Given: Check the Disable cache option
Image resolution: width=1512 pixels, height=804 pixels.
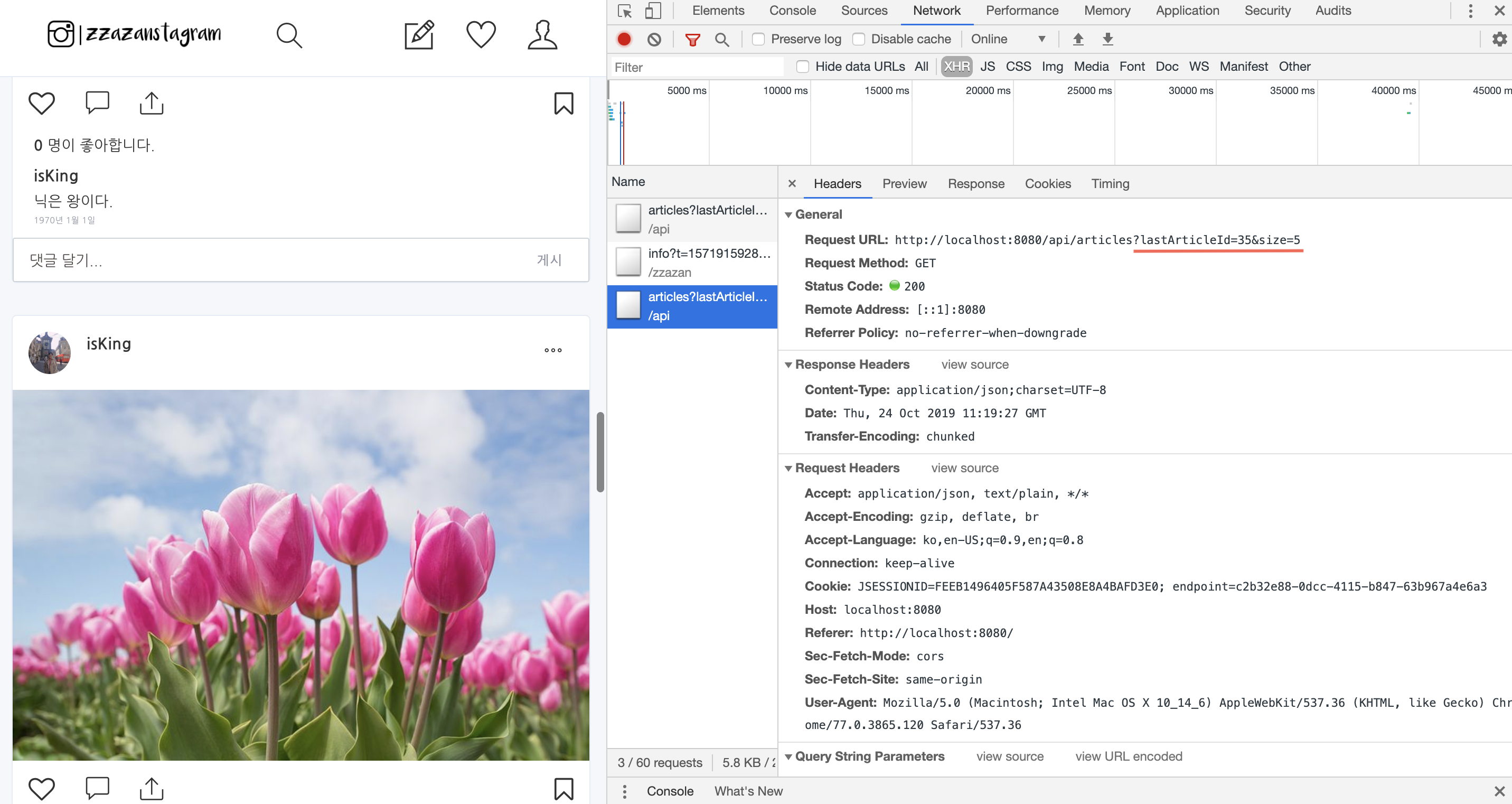Looking at the screenshot, I should (x=859, y=39).
